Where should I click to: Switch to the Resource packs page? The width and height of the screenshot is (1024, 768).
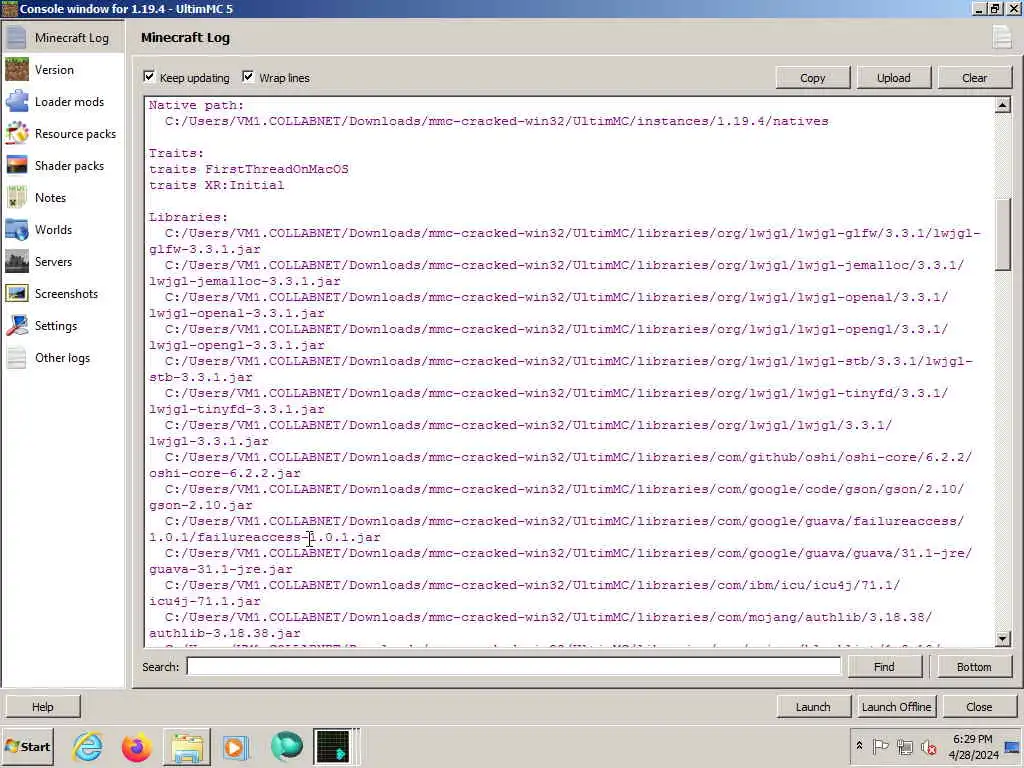[x=63, y=134]
